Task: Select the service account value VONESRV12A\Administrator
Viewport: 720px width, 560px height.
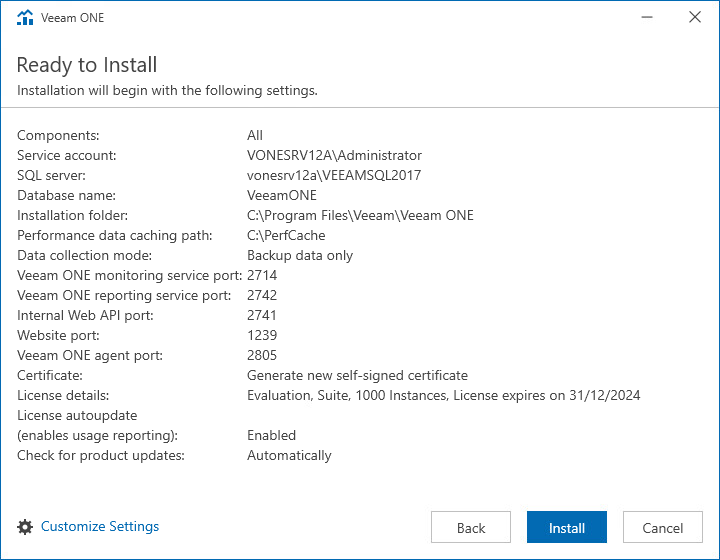Action: pos(334,156)
